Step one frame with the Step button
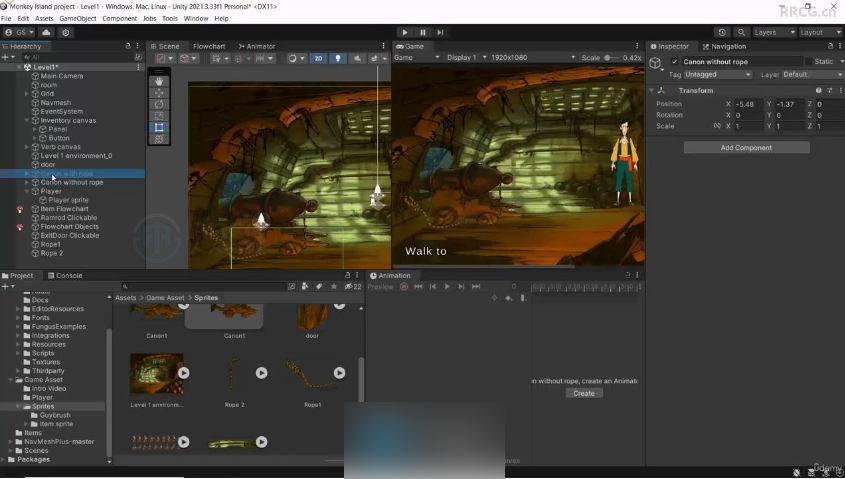This screenshot has height=479, width=845. click(440, 32)
